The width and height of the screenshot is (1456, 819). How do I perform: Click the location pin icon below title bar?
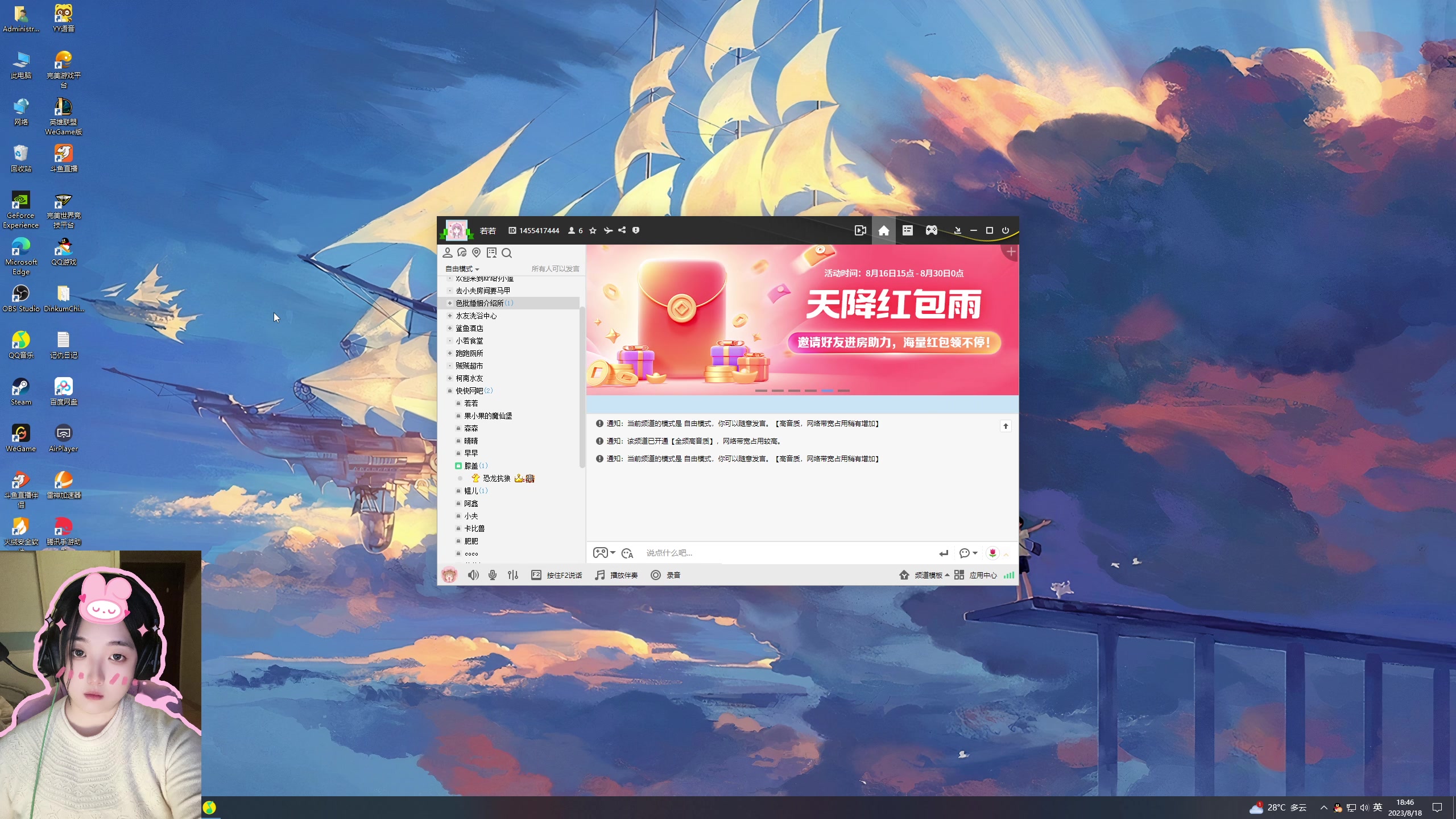tap(477, 253)
